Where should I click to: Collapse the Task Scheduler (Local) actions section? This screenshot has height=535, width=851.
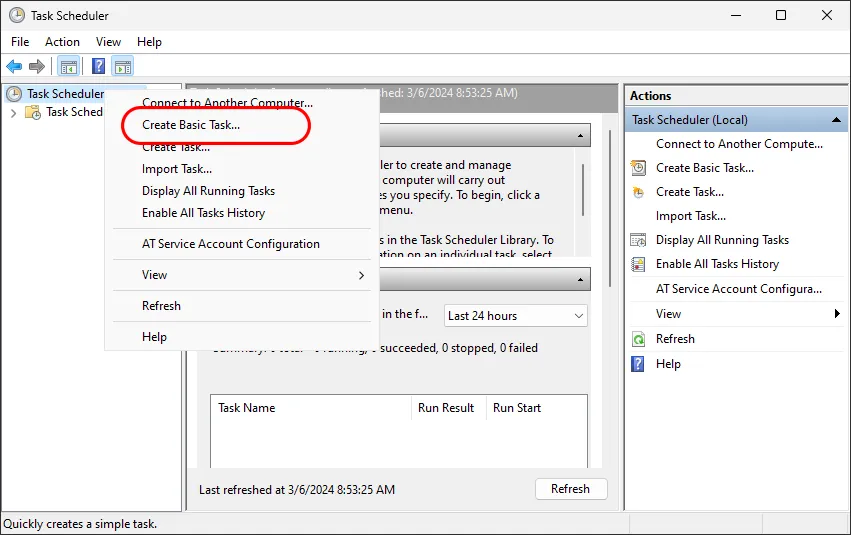(x=836, y=120)
